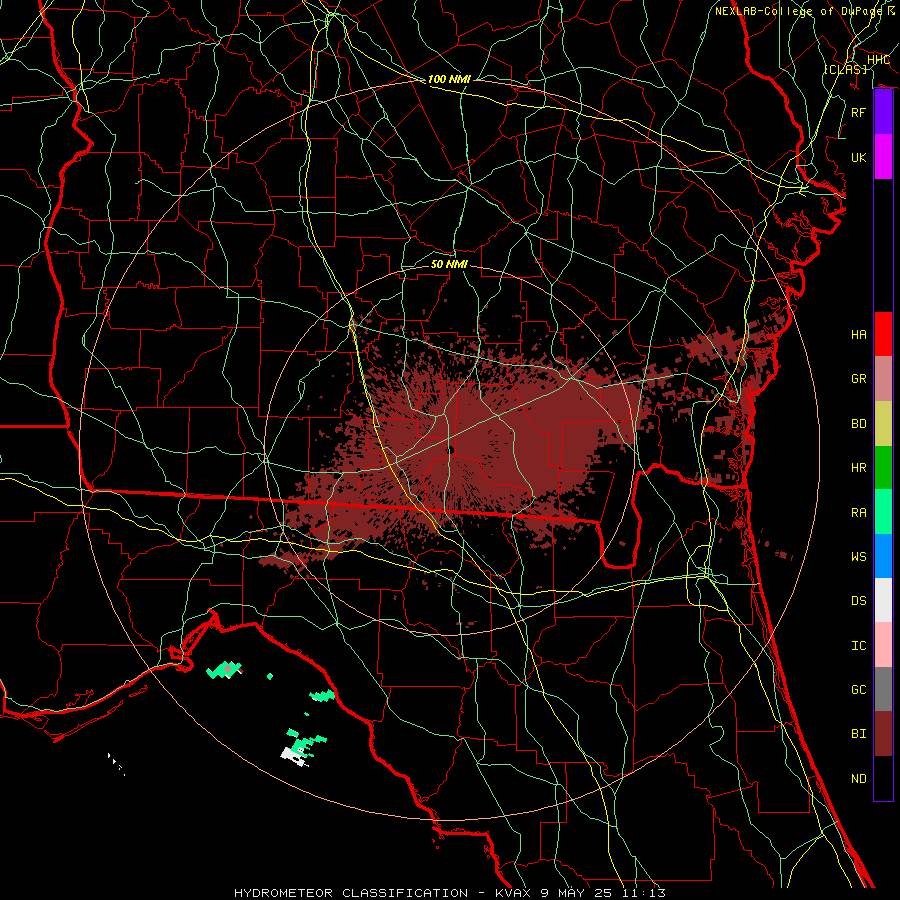The image size is (900, 900).
Task: Click the BD legend label
Action: coord(858,424)
